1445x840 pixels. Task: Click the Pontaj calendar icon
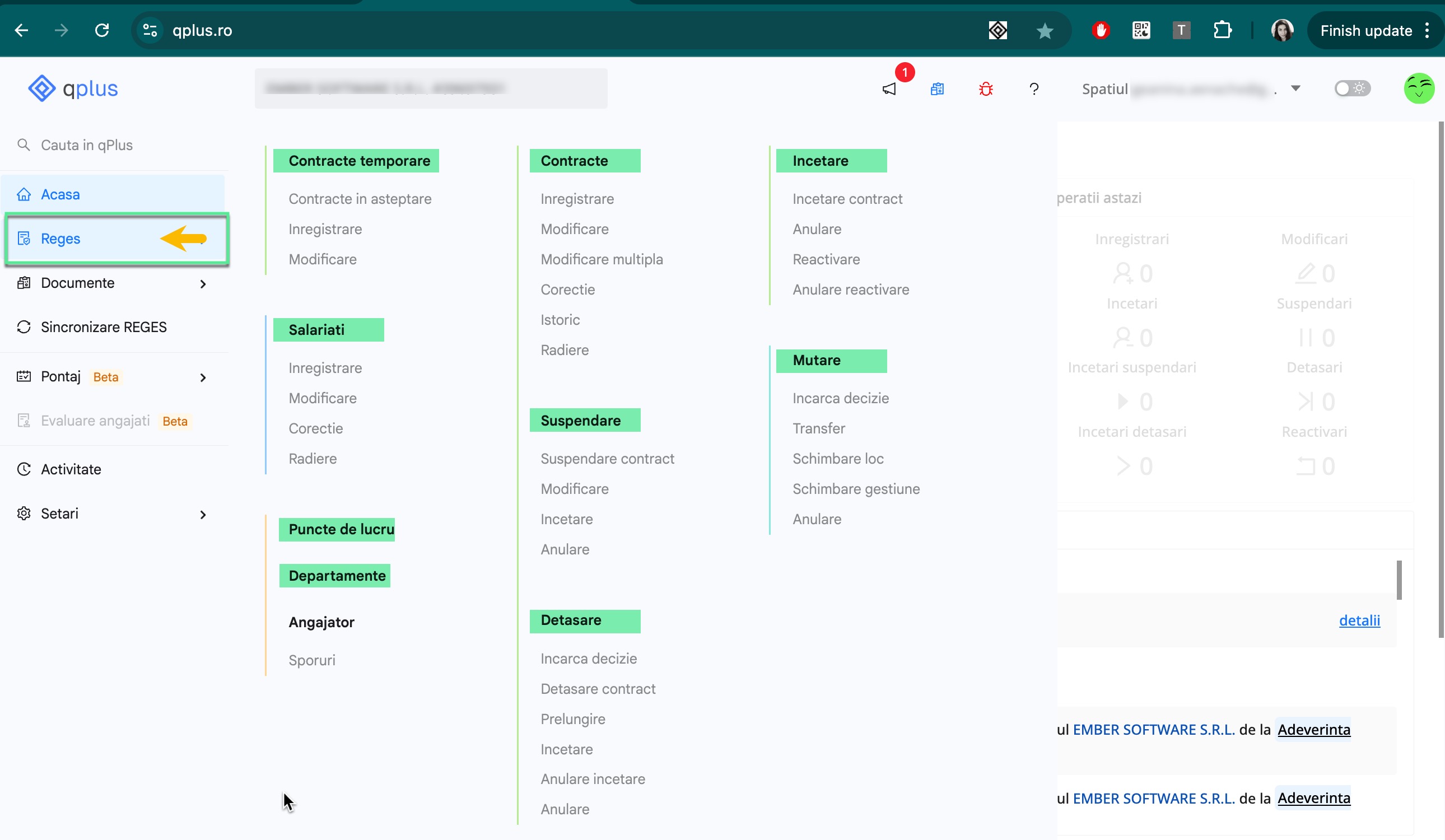[24, 376]
